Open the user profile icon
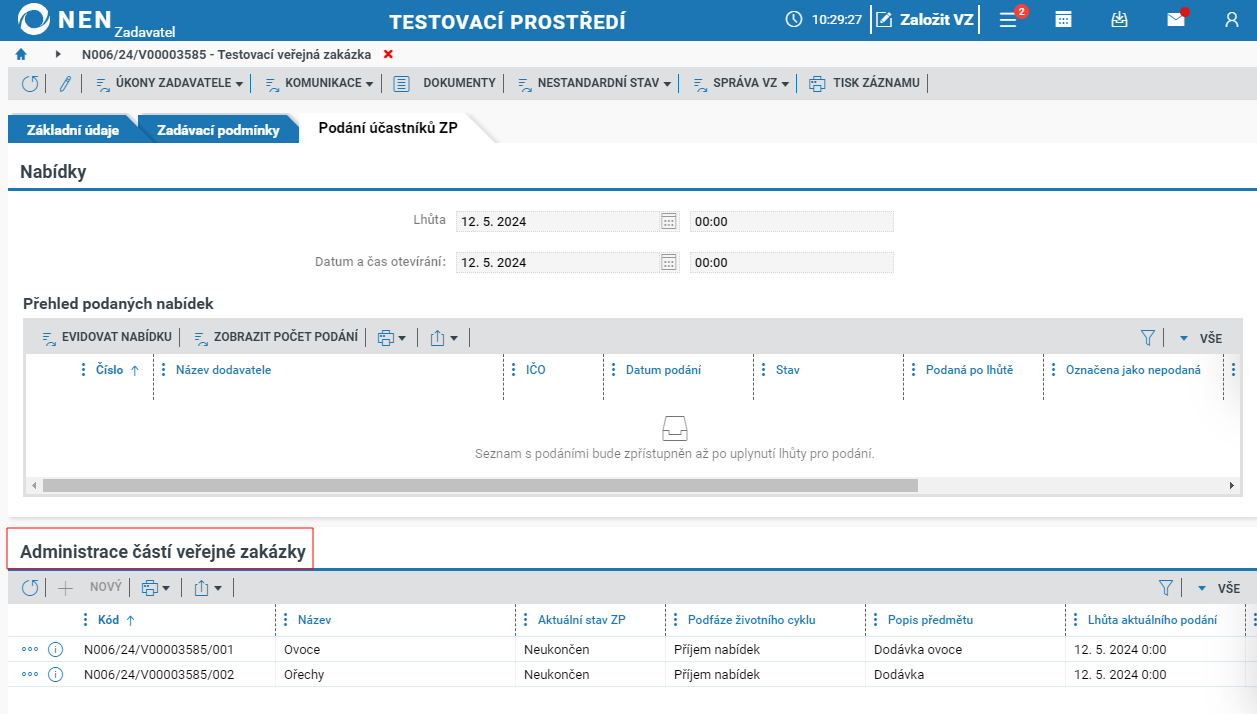The width and height of the screenshot is (1257, 714). [1232, 19]
